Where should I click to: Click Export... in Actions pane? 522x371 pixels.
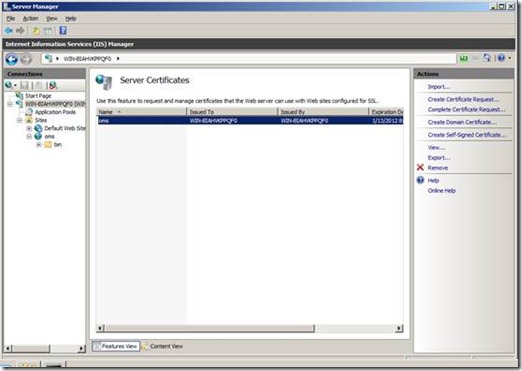point(439,158)
